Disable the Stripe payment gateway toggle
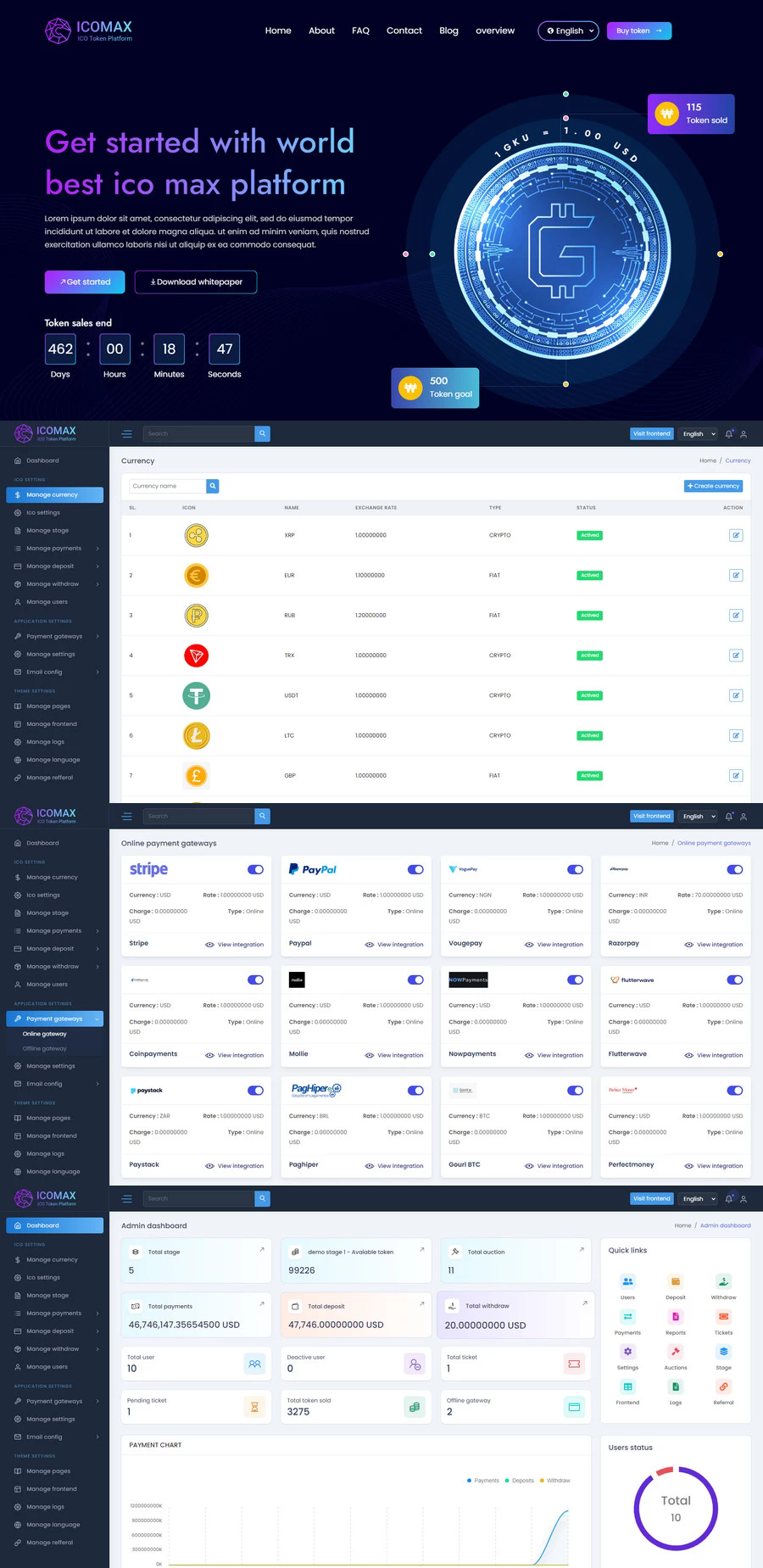The height and width of the screenshot is (1568, 763). [x=255, y=869]
